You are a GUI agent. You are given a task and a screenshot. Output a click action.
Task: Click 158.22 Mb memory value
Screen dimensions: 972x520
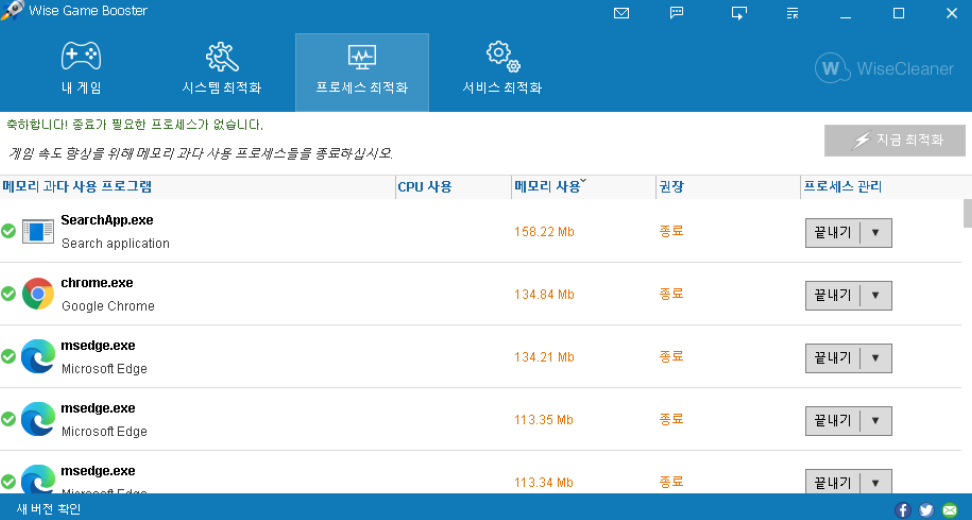544,232
